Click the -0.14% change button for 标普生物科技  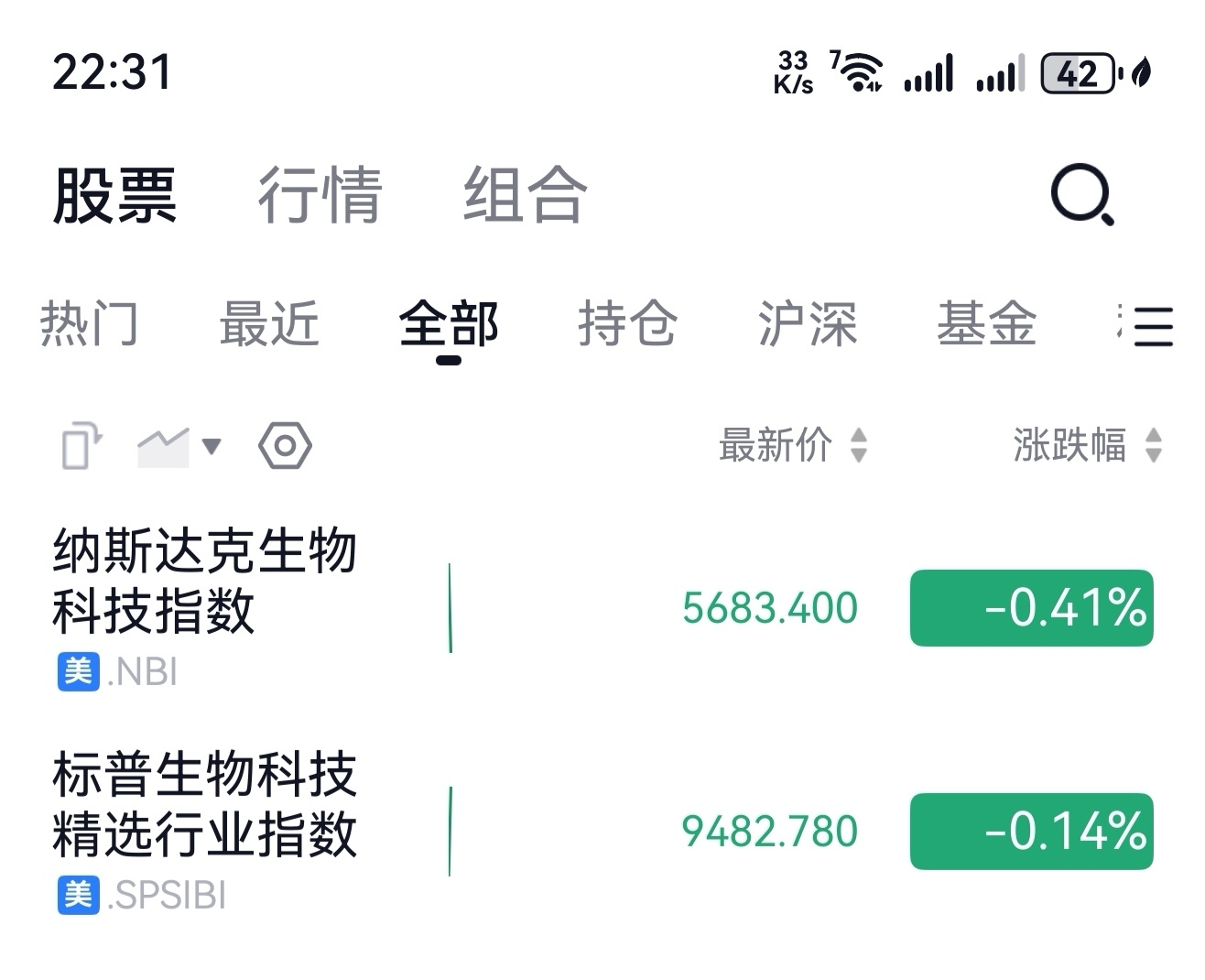pos(1031,832)
